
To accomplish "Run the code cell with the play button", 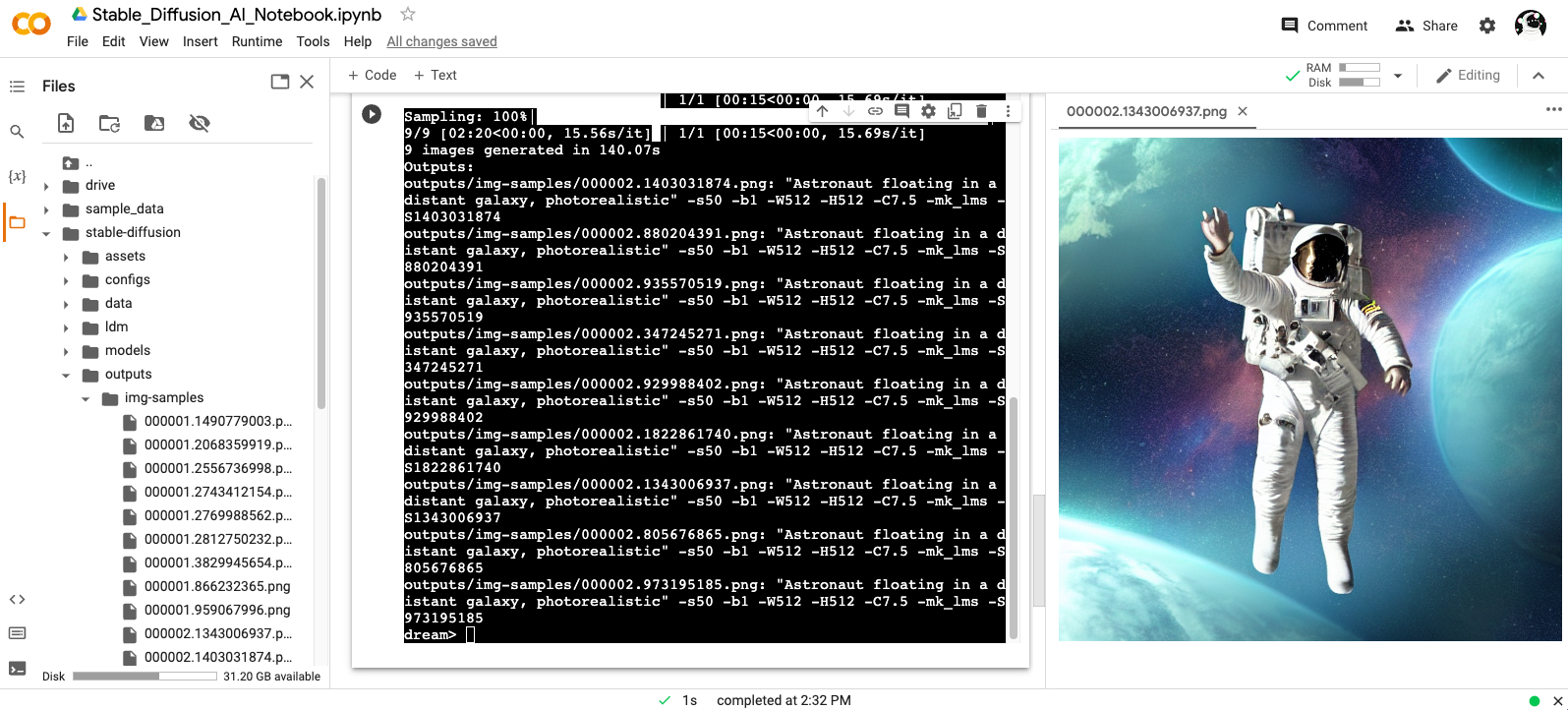I will point(372,114).
